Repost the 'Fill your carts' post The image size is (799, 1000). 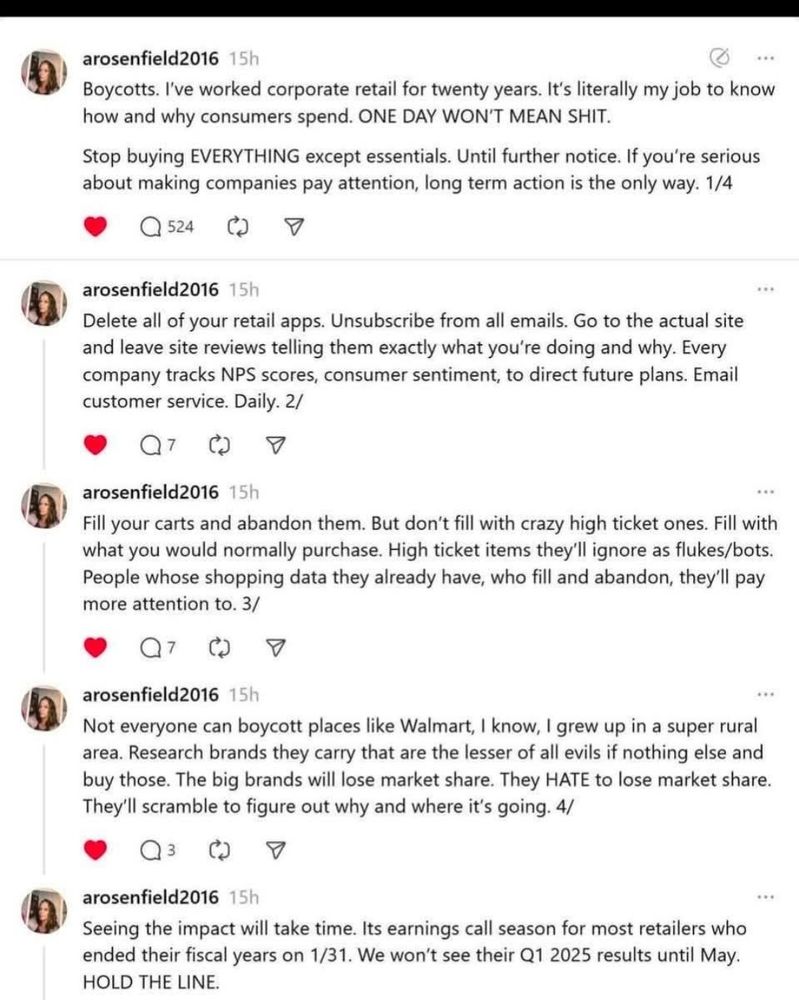coord(219,648)
